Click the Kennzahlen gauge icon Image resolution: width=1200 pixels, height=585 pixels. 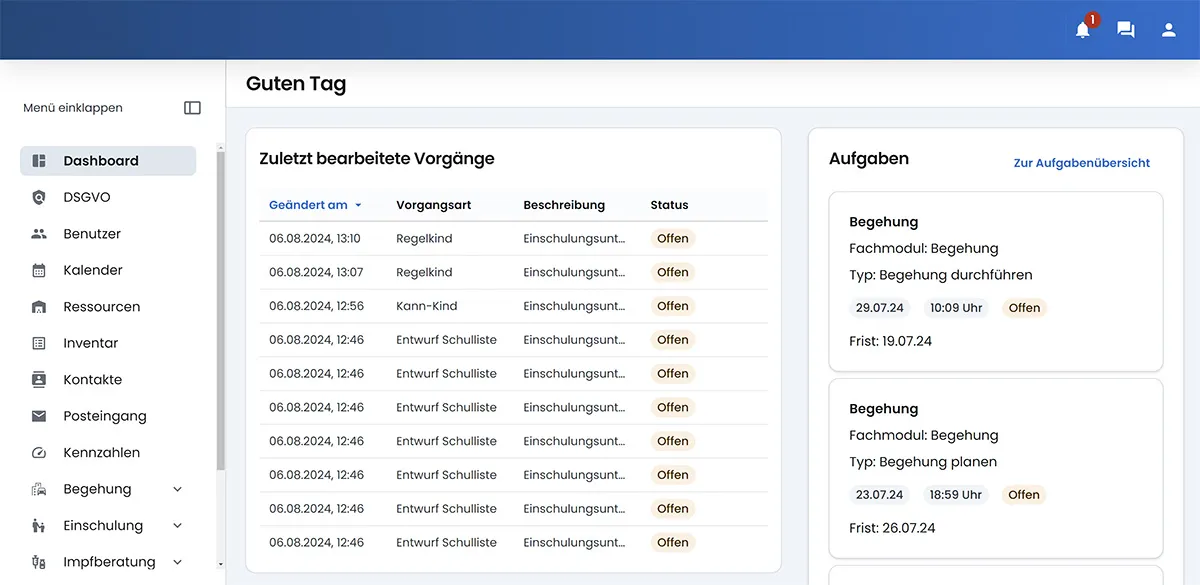pos(39,453)
